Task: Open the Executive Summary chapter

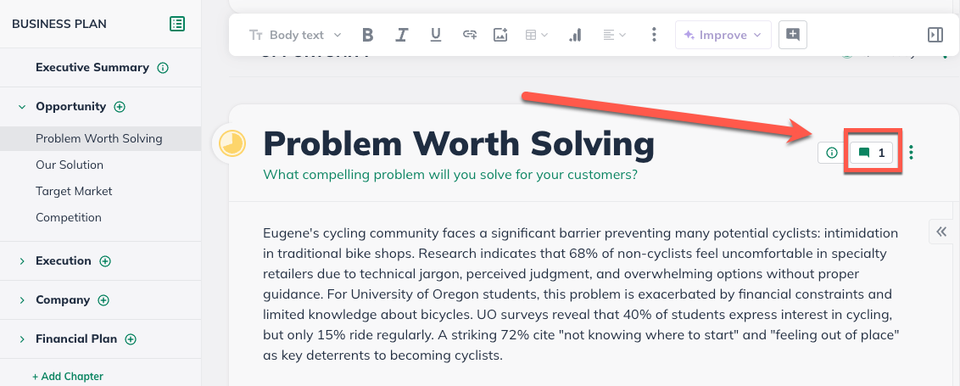Action: (x=92, y=67)
